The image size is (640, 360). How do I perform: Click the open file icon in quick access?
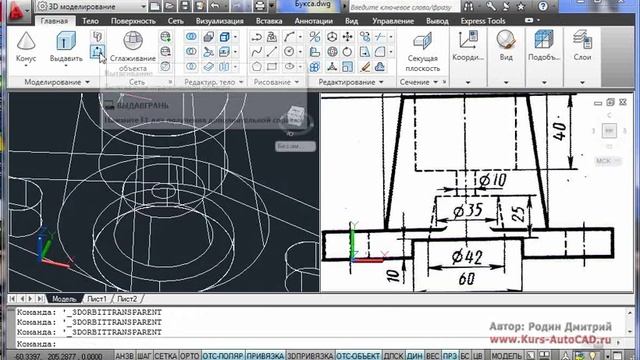coord(169,6)
